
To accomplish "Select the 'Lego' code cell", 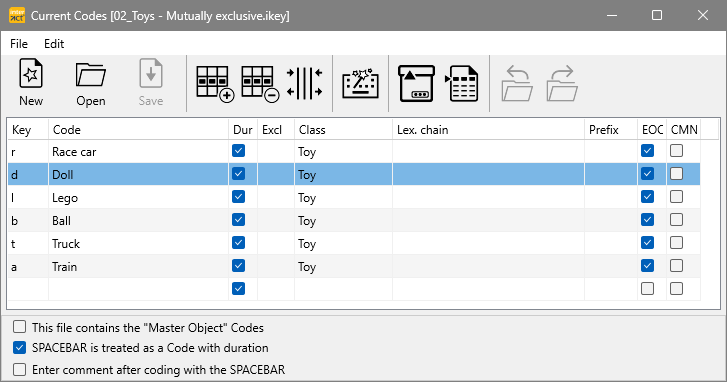I will pyautogui.click(x=139, y=197).
